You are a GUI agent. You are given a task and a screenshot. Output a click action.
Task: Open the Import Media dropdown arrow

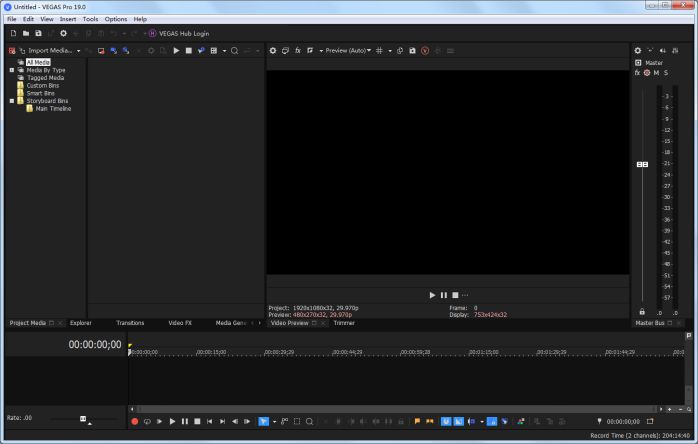tap(78, 51)
